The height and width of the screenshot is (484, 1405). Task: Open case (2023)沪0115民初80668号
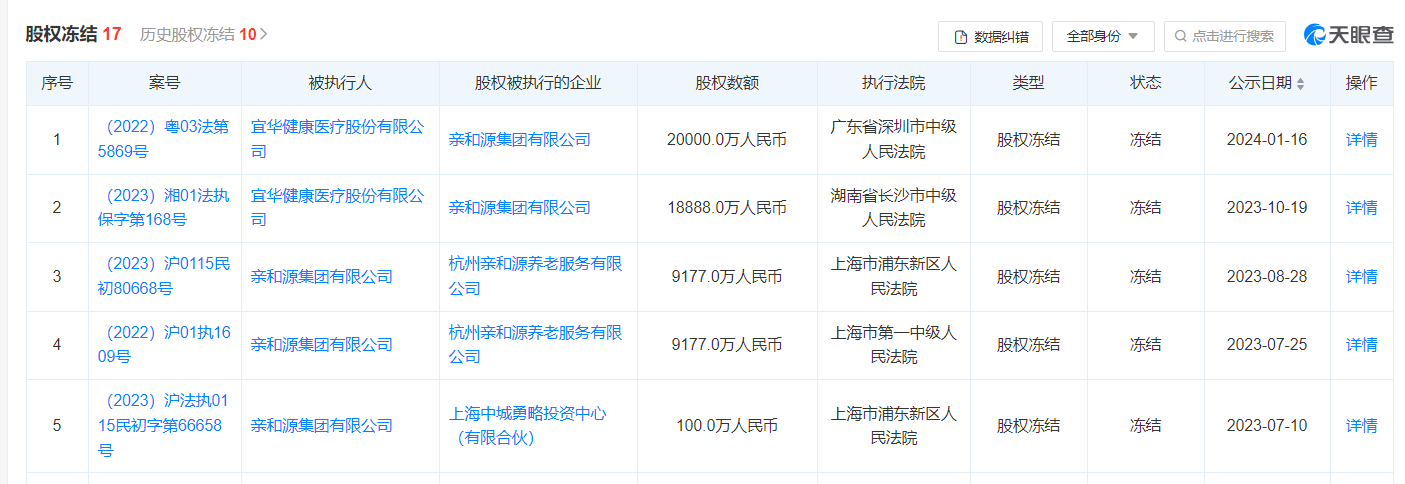point(165,277)
